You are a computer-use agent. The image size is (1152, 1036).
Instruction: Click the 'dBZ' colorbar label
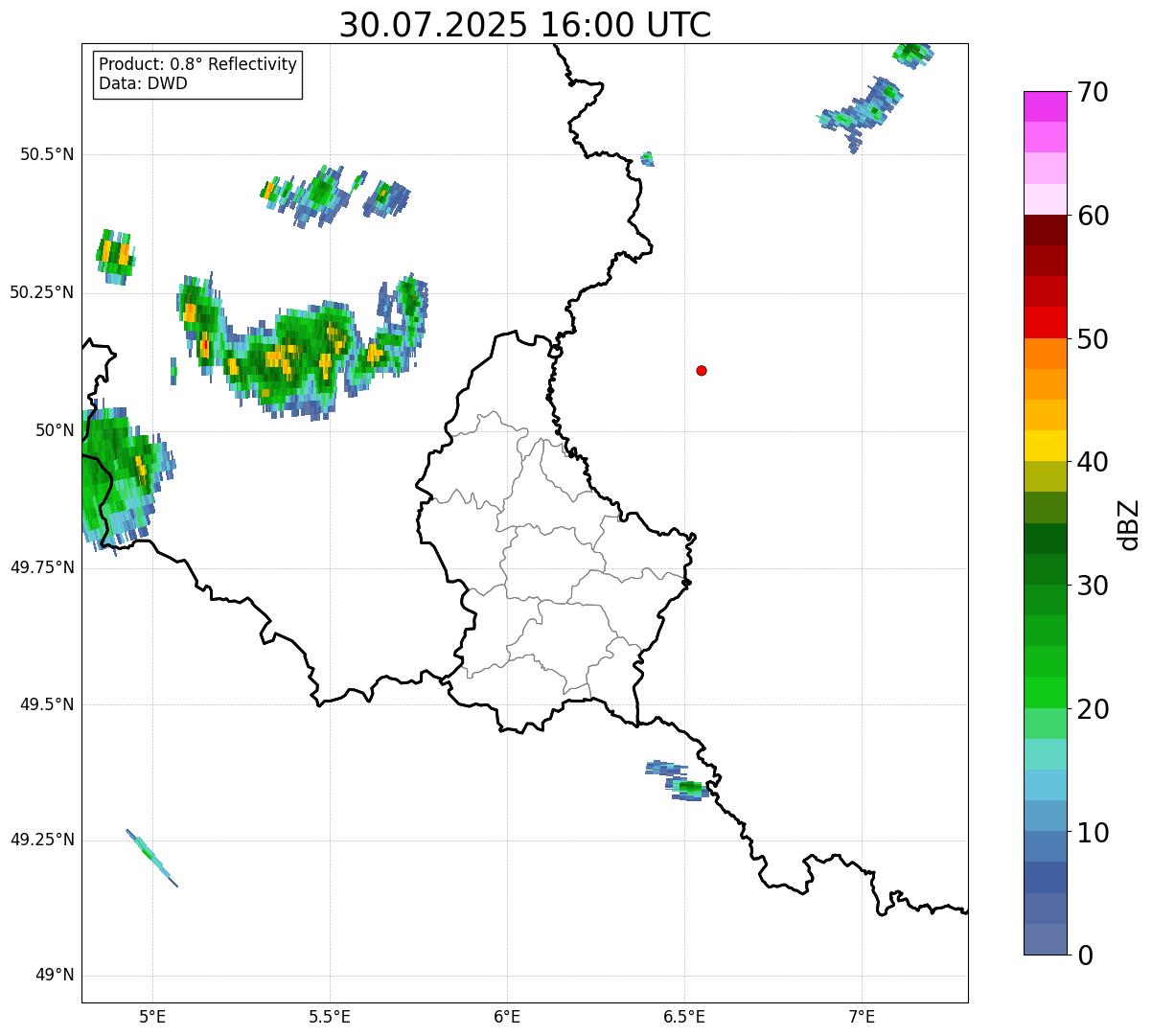1129,524
